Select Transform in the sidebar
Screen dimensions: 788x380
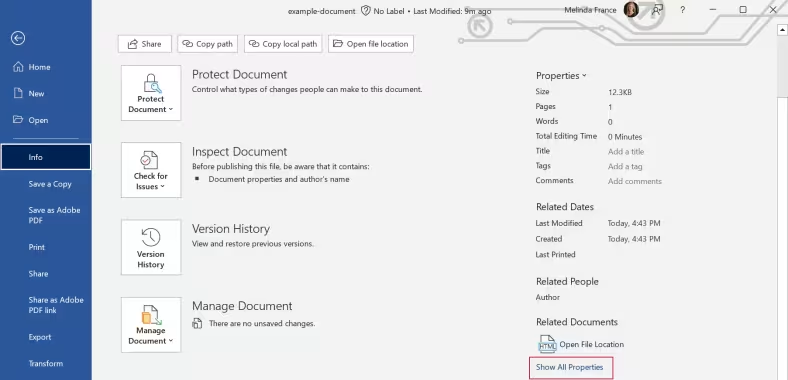tap(45, 363)
